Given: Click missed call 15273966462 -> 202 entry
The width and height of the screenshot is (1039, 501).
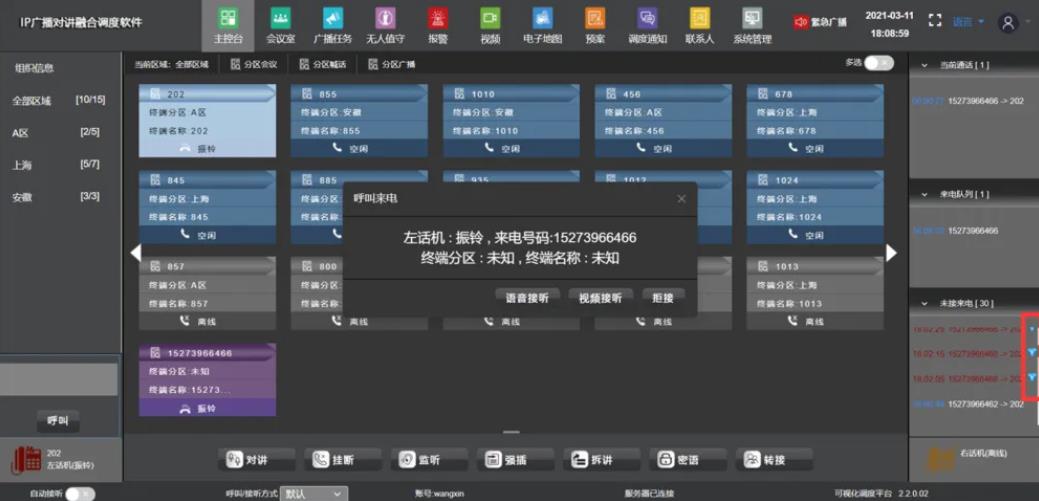Looking at the screenshot, I should [968, 404].
